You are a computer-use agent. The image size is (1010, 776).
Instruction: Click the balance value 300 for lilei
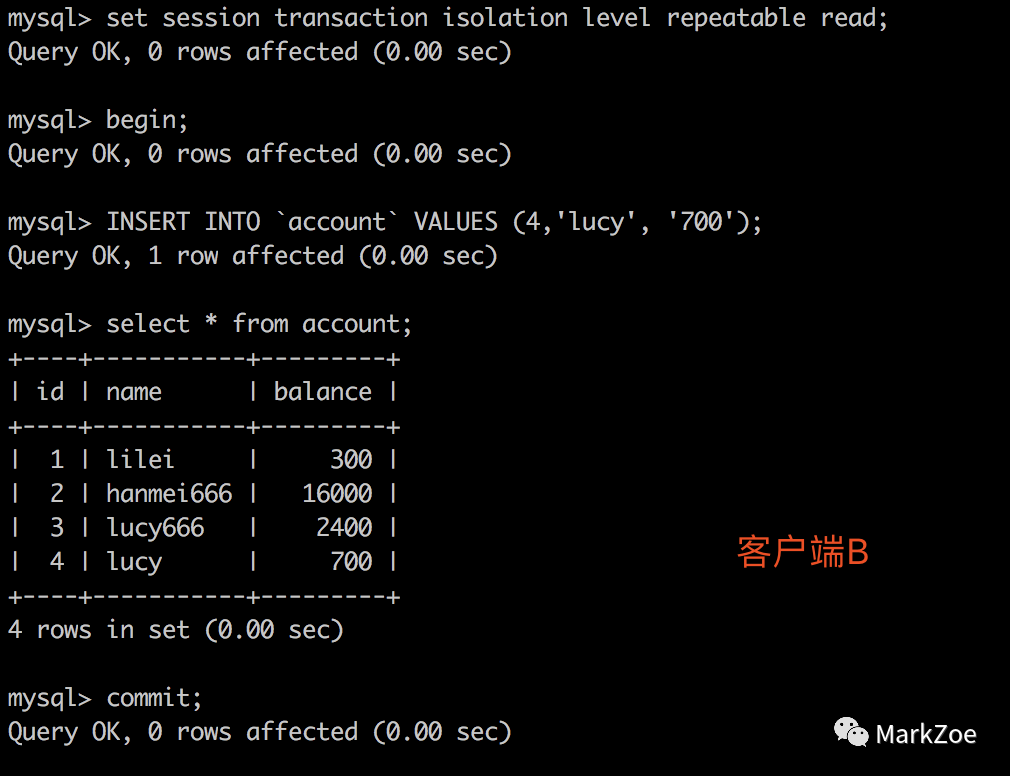pos(351,459)
